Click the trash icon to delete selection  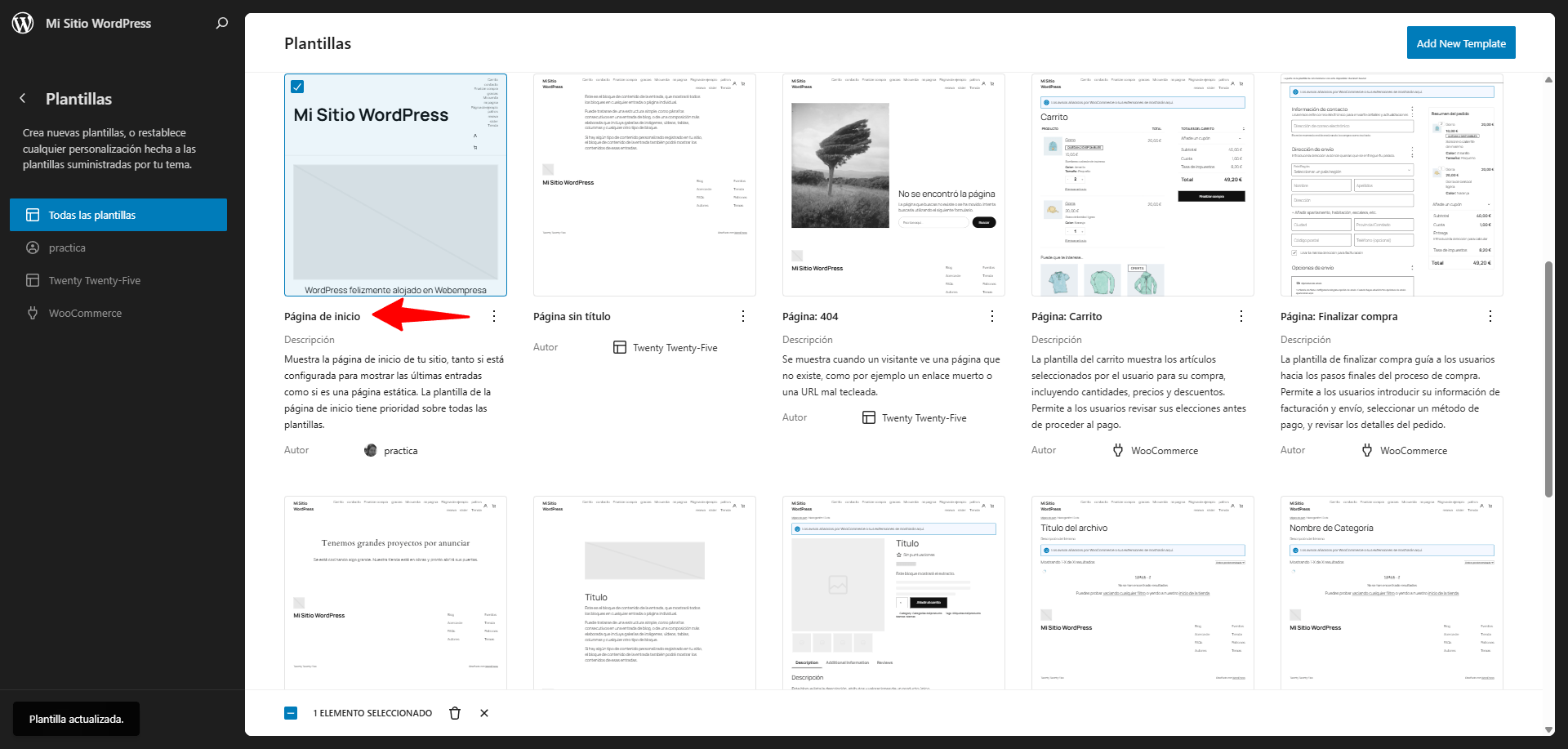click(455, 713)
